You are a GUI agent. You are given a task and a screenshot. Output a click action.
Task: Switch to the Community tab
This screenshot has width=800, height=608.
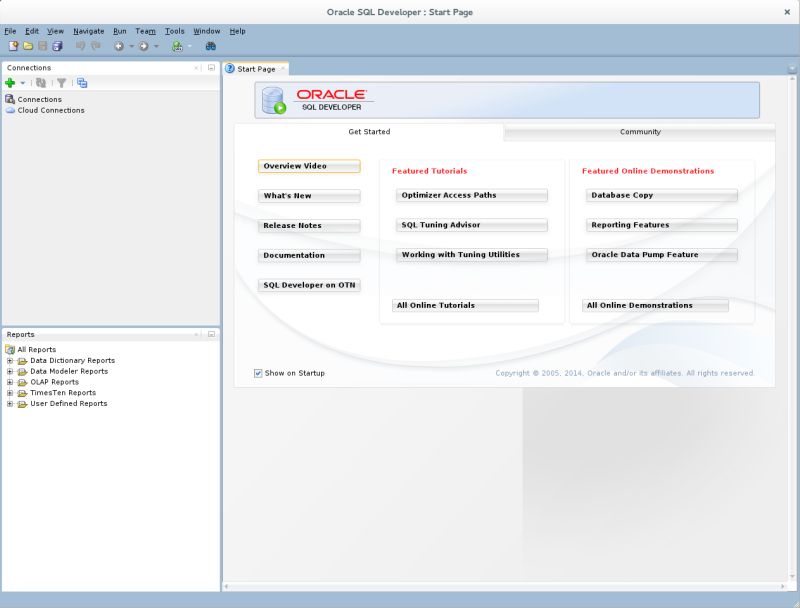point(639,131)
